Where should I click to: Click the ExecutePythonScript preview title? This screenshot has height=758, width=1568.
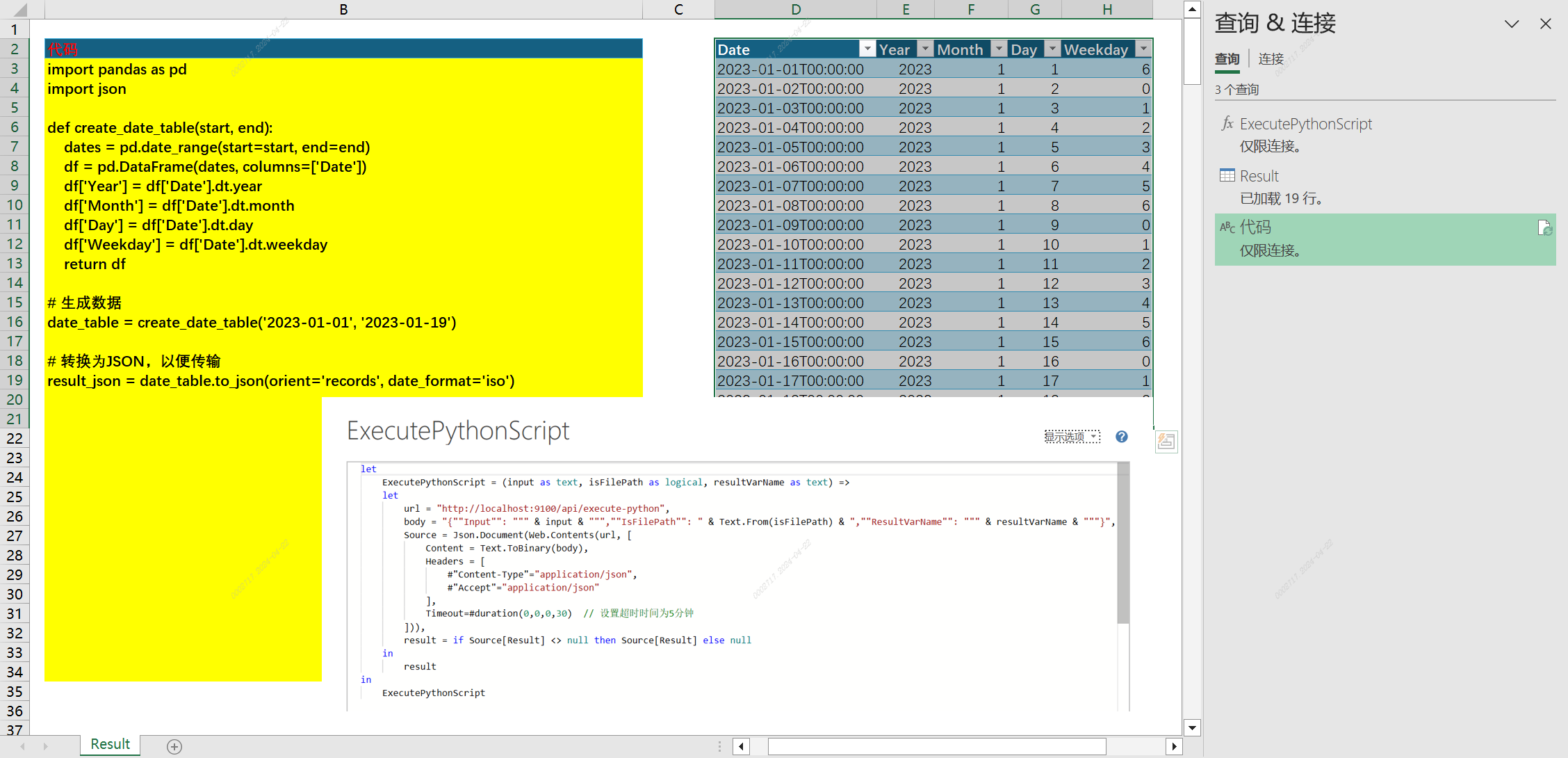click(x=458, y=431)
